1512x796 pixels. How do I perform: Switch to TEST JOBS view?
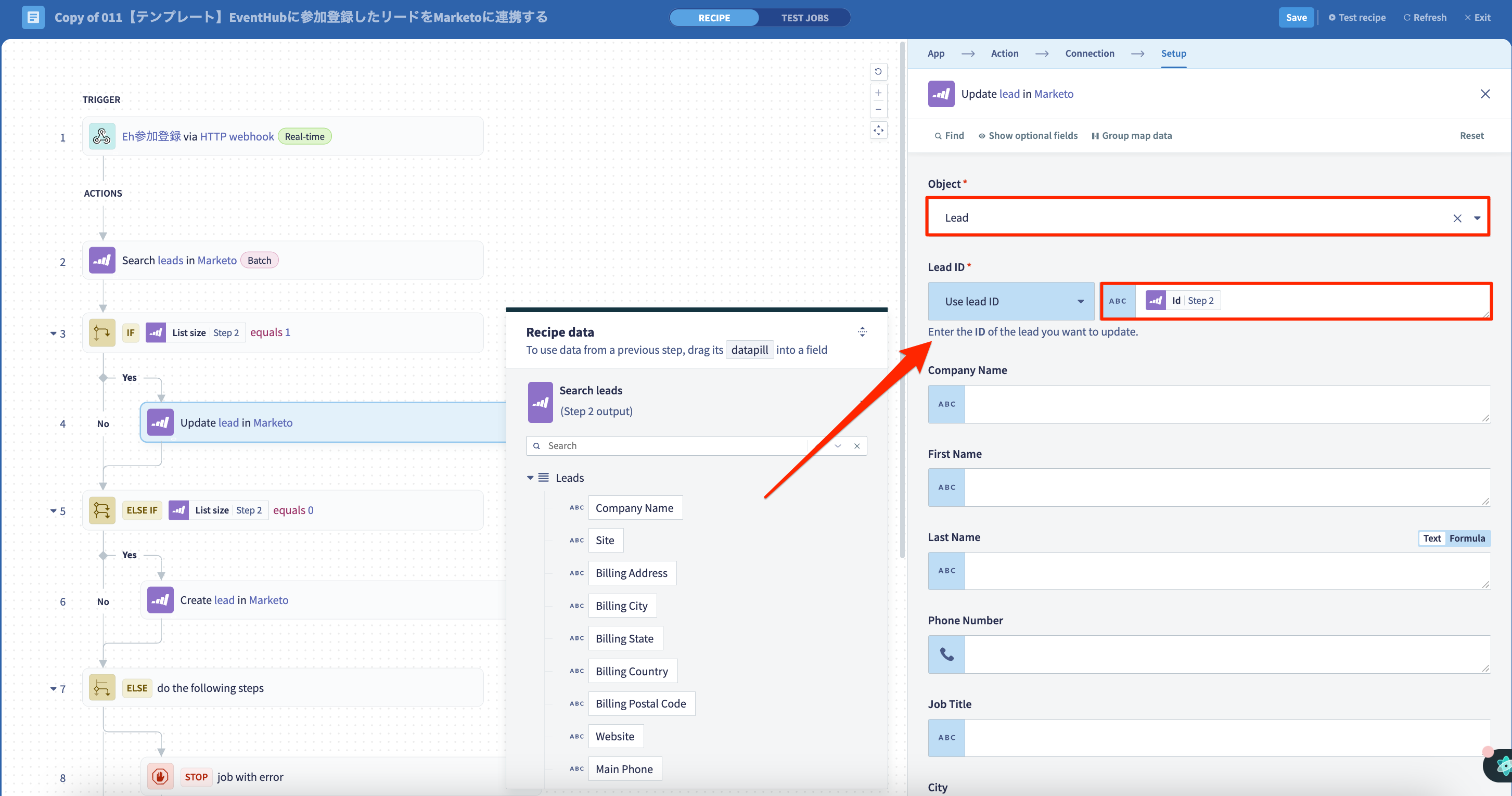[x=804, y=18]
